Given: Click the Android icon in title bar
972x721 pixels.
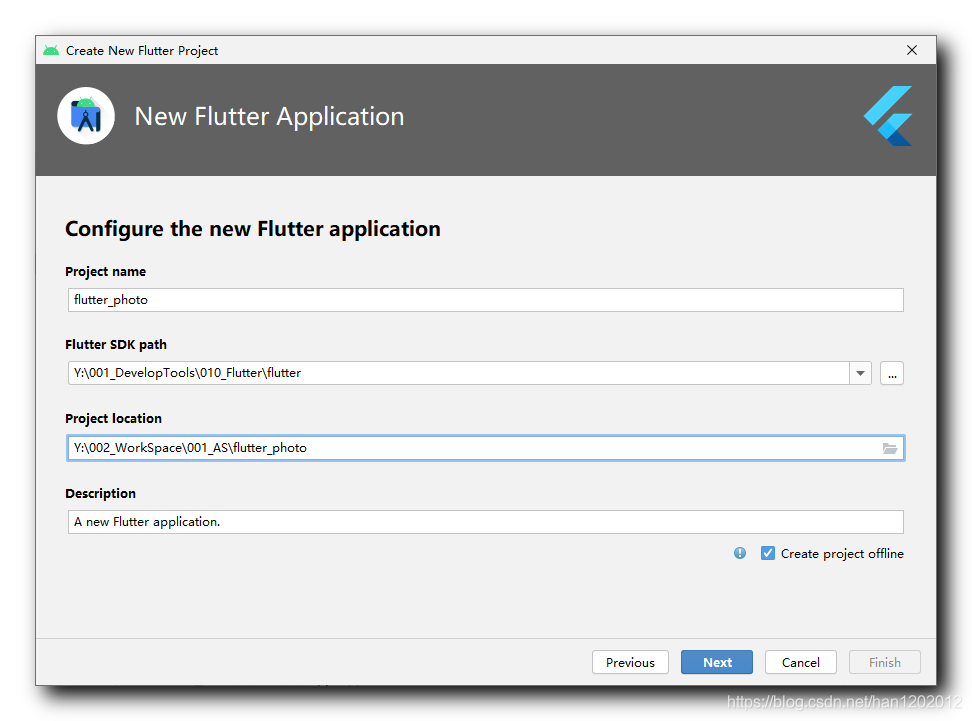Looking at the screenshot, I should (51, 50).
